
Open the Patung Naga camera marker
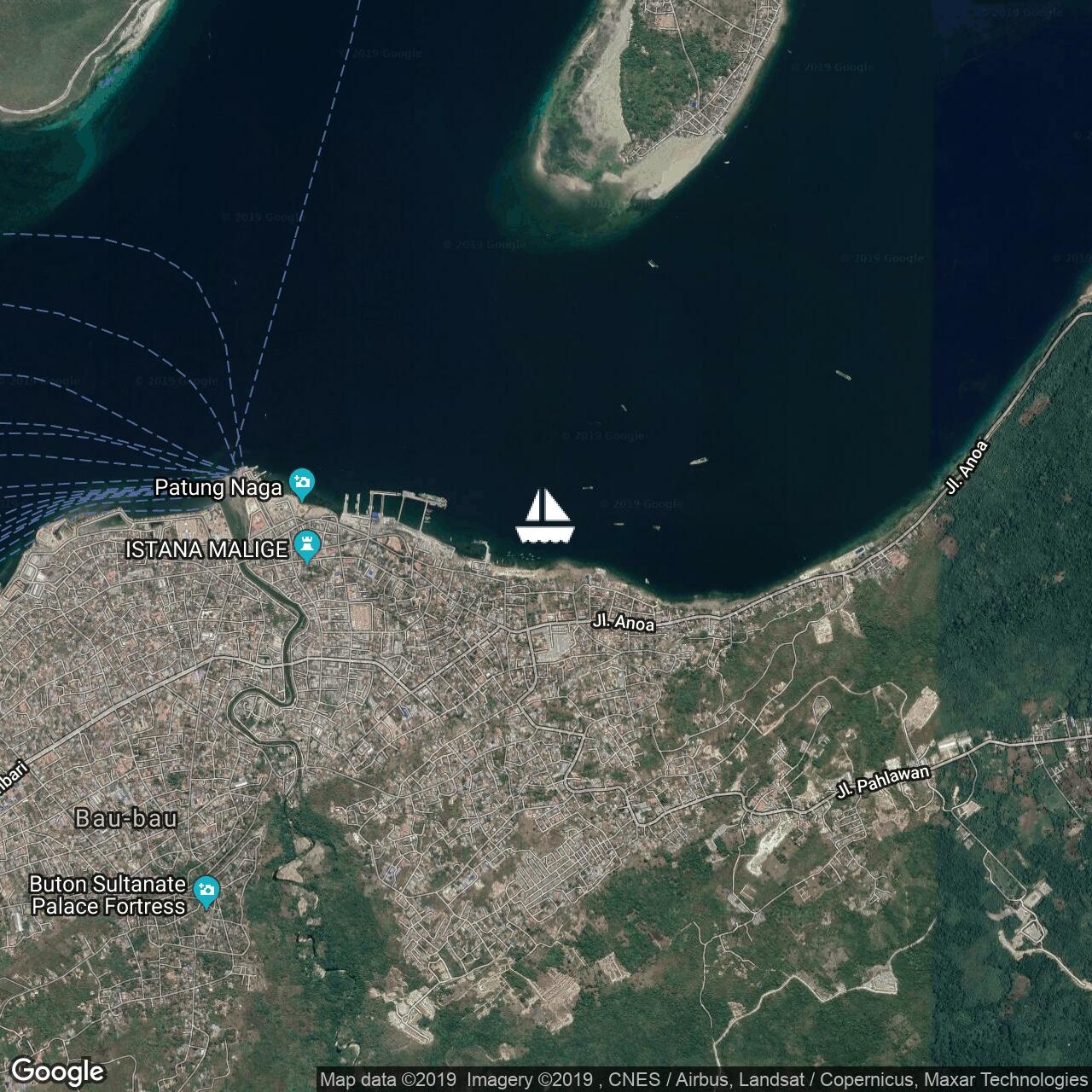(302, 485)
